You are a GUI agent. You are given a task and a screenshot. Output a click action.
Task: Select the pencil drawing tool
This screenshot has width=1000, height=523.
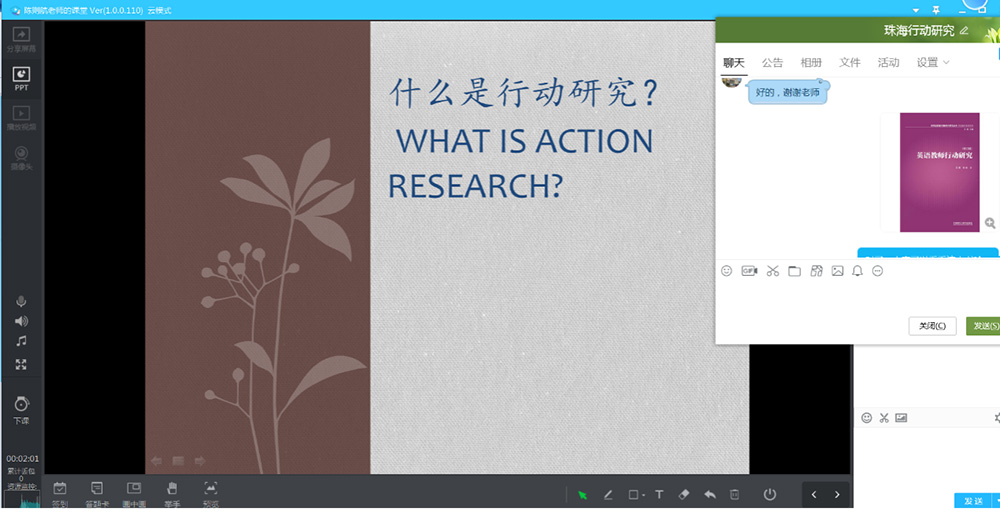(608, 494)
